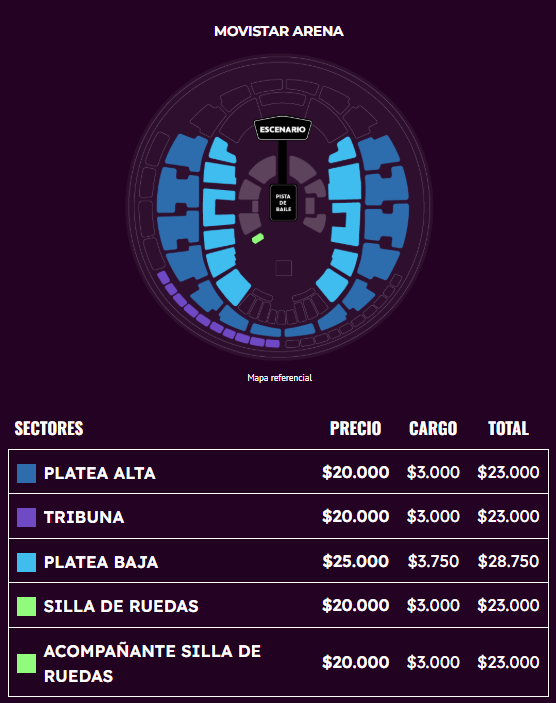Click the Tribuna purple color swatch
Viewport: 556px width, 703px height.
pyautogui.click(x=26, y=517)
